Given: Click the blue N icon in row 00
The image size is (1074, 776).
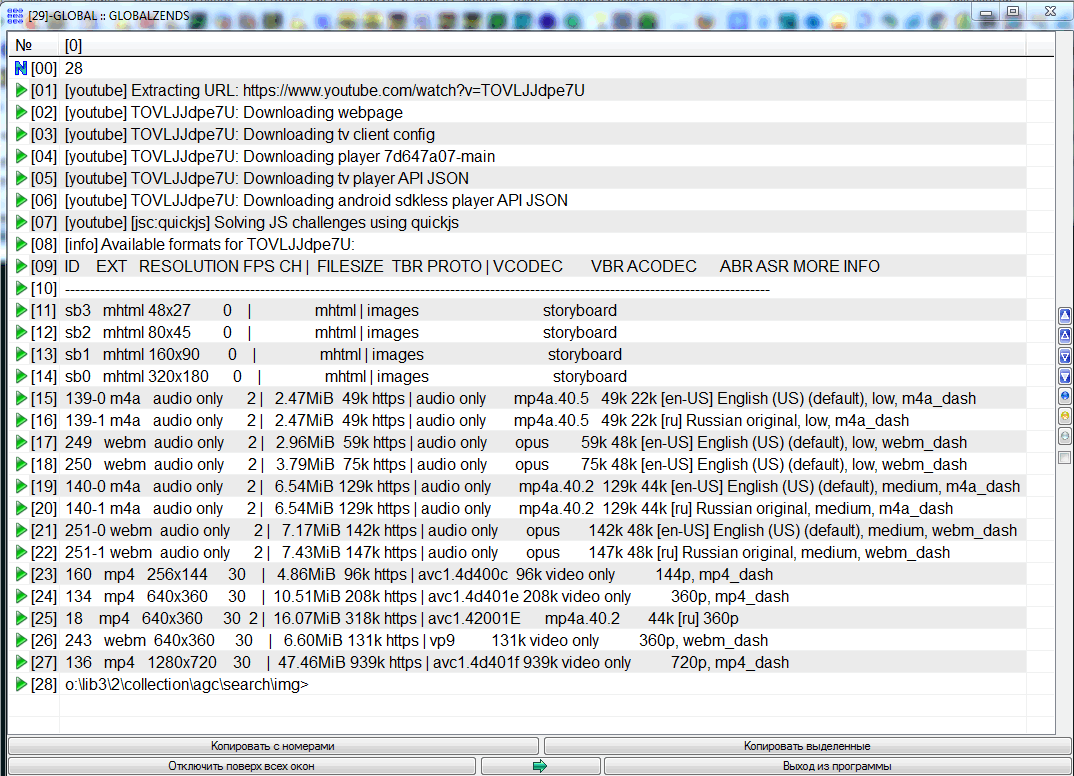Looking at the screenshot, I should tap(22, 68).
